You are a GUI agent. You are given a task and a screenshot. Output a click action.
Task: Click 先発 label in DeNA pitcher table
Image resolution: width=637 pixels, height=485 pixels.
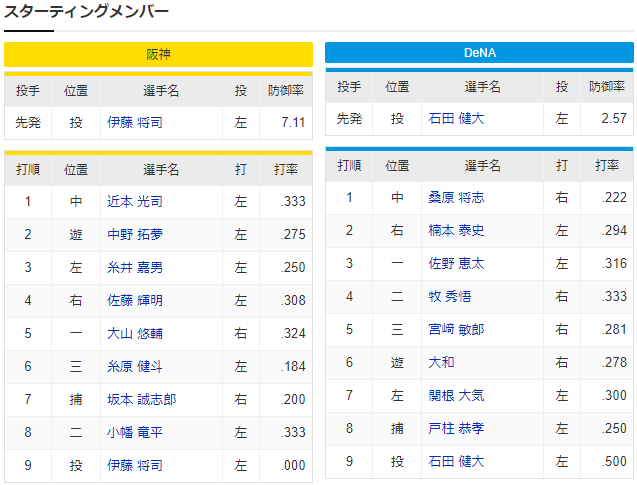[x=349, y=119]
